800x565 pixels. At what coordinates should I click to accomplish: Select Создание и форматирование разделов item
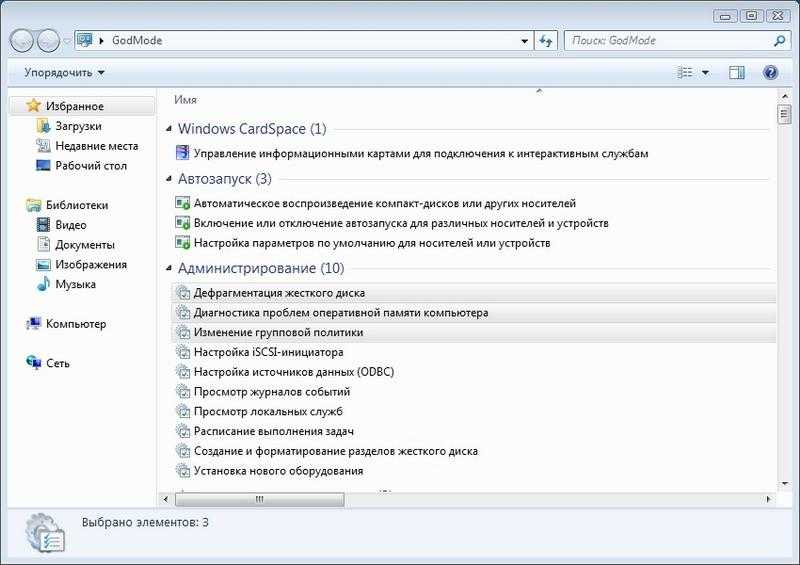[x=327, y=451]
